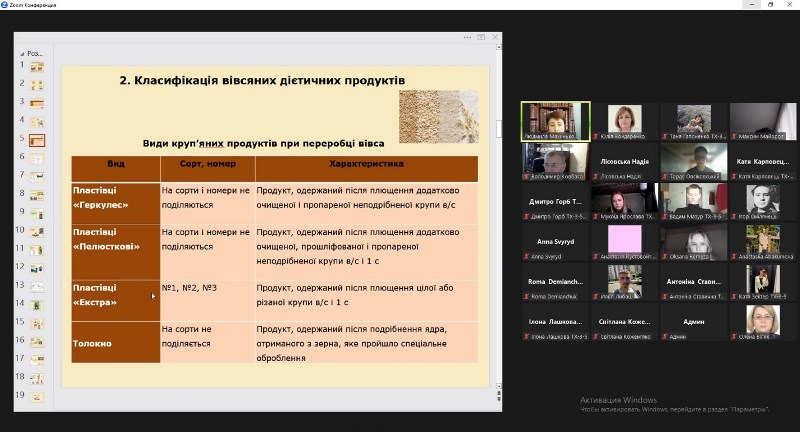Select slide 17 thumbnail
Viewport: 800px width, 432px height.
coord(37,360)
